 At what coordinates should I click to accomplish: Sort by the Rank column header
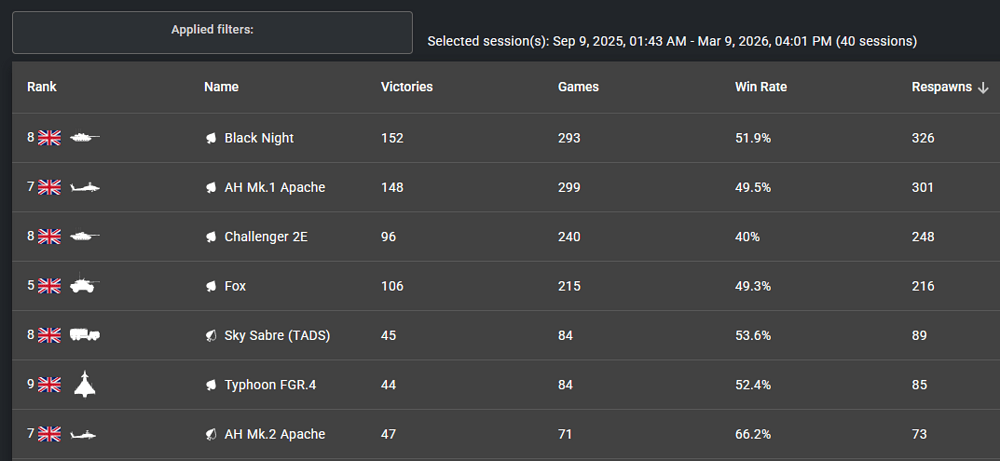(x=42, y=87)
